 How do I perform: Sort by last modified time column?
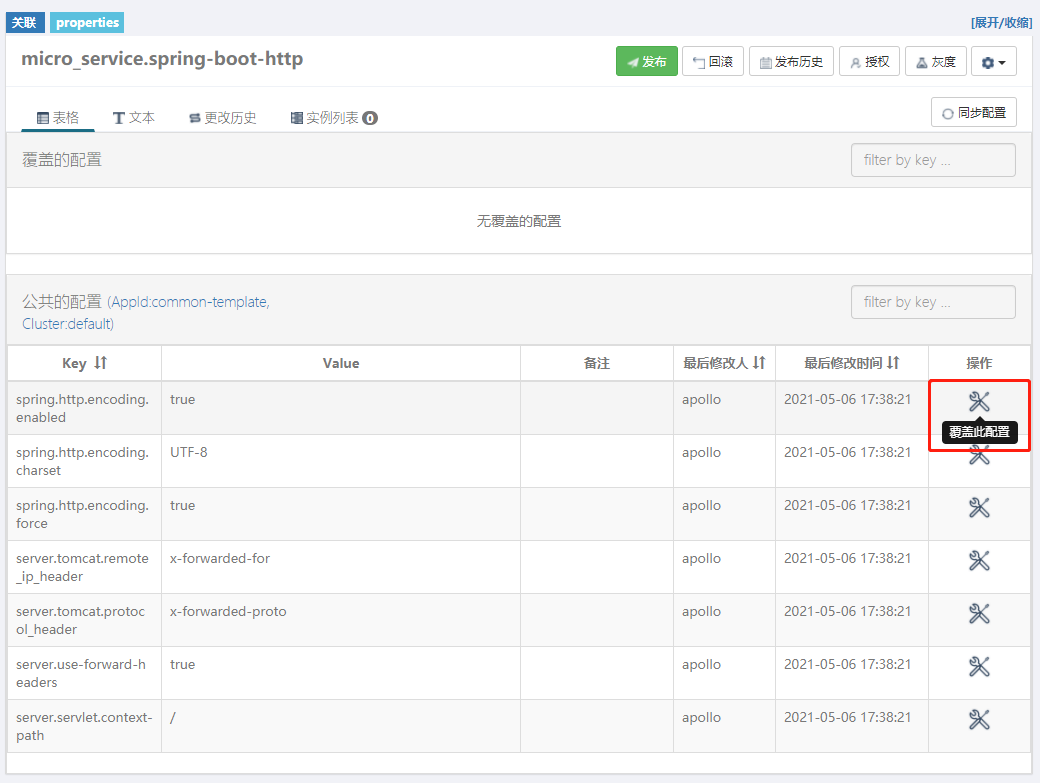click(x=893, y=363)
